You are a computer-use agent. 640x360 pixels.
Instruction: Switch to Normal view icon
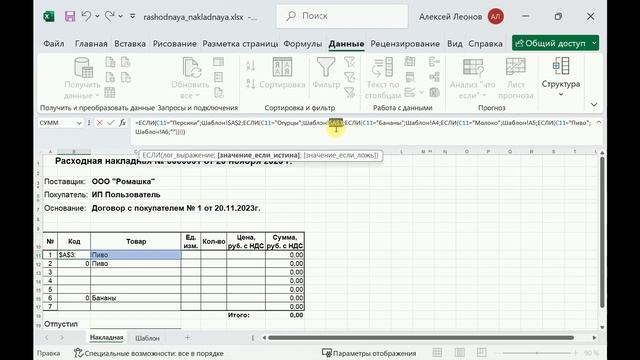437,353
